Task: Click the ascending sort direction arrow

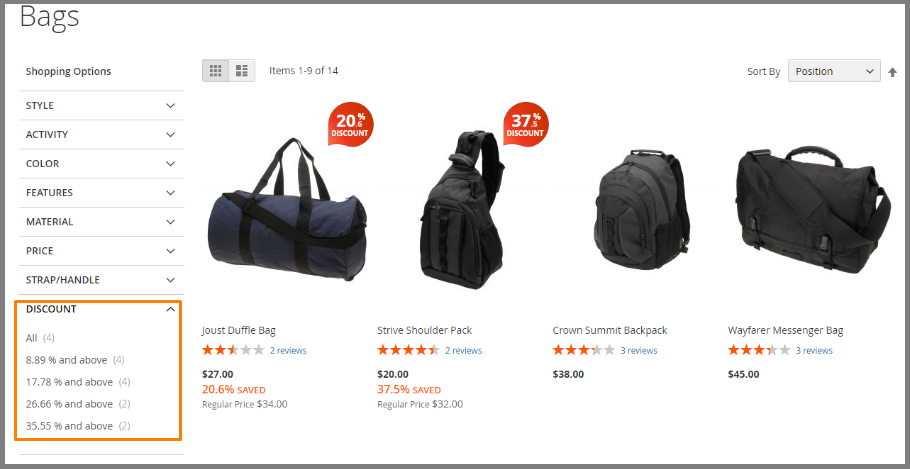Action: [x=893, y=72]
